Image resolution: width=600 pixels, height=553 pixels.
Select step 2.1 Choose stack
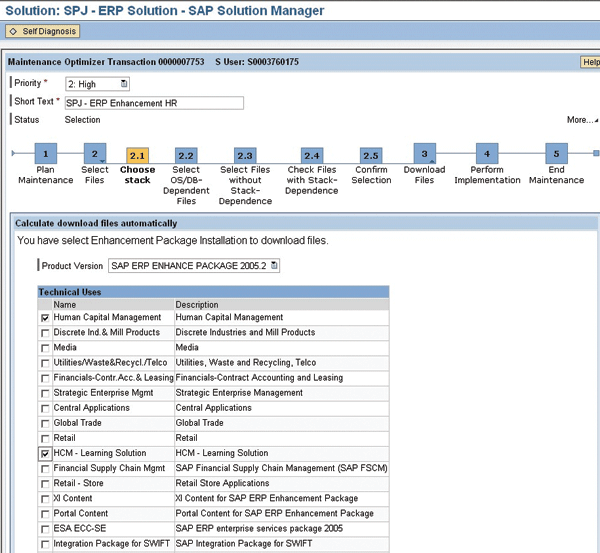click(x=137, y=156)
